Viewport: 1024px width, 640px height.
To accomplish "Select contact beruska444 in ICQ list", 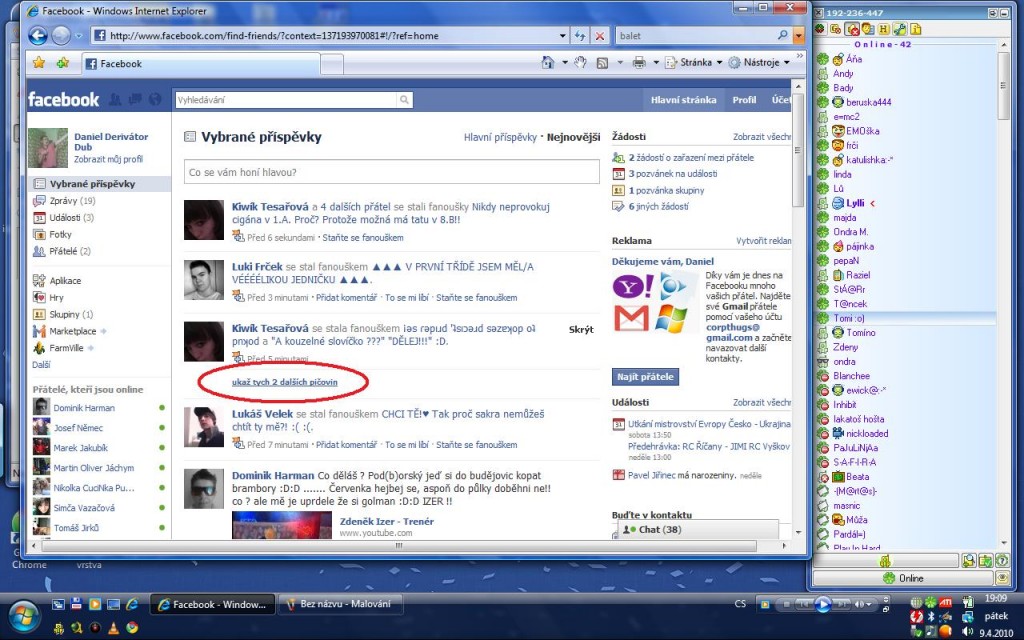I will [869, 103].
